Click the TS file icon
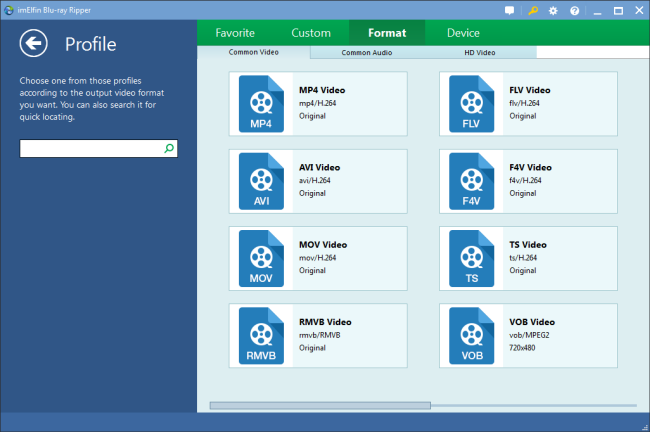Screen dimensions: 650x432 coord(471,258)
